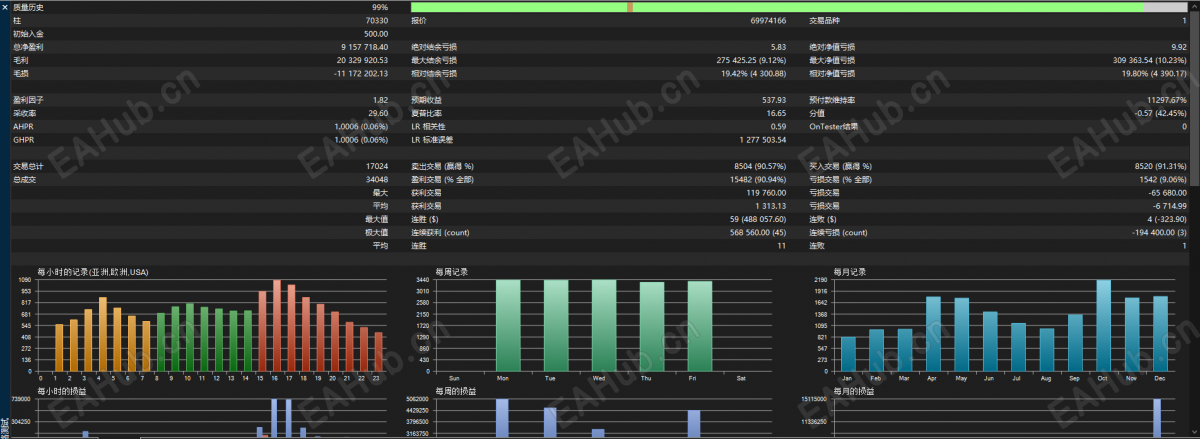This screenshot has height=439, width=1200.
Task: Click the orange segment in quality bar
Action: 630,6
